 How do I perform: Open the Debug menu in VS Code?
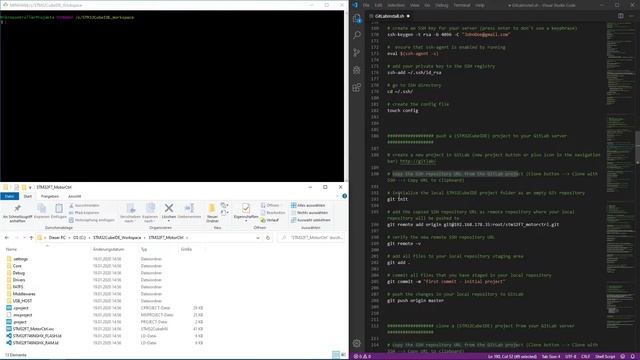coord(442,5)
